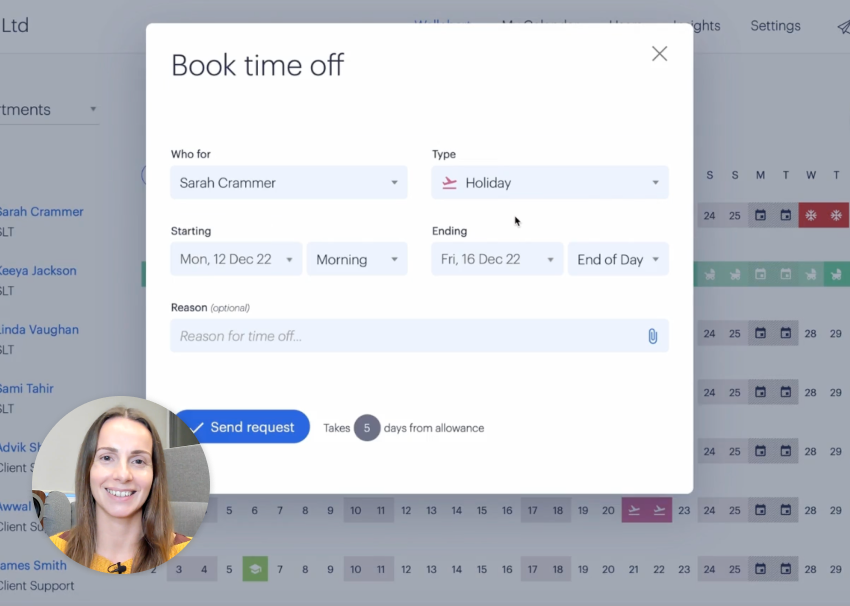Click the paper plane icon in top navigation
Image resolution: width=850 pixels, height=606 pixels.
842,26
